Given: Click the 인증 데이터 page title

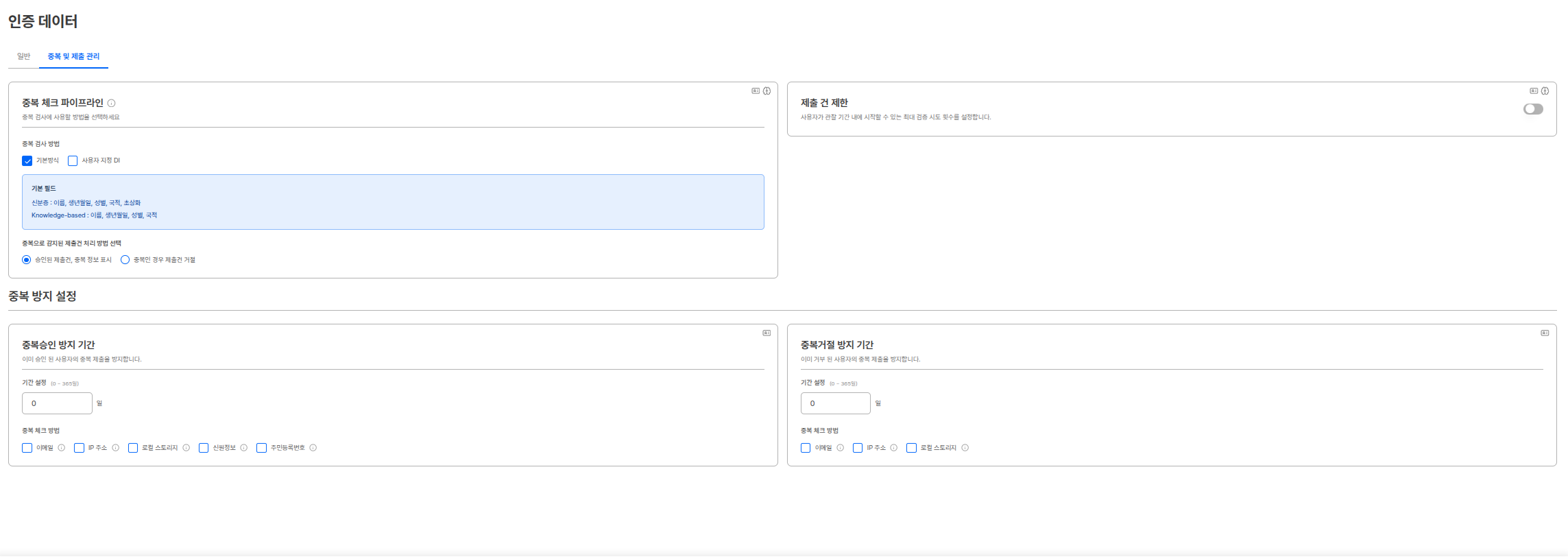Looking at the screenshot, I should point(43,21).
